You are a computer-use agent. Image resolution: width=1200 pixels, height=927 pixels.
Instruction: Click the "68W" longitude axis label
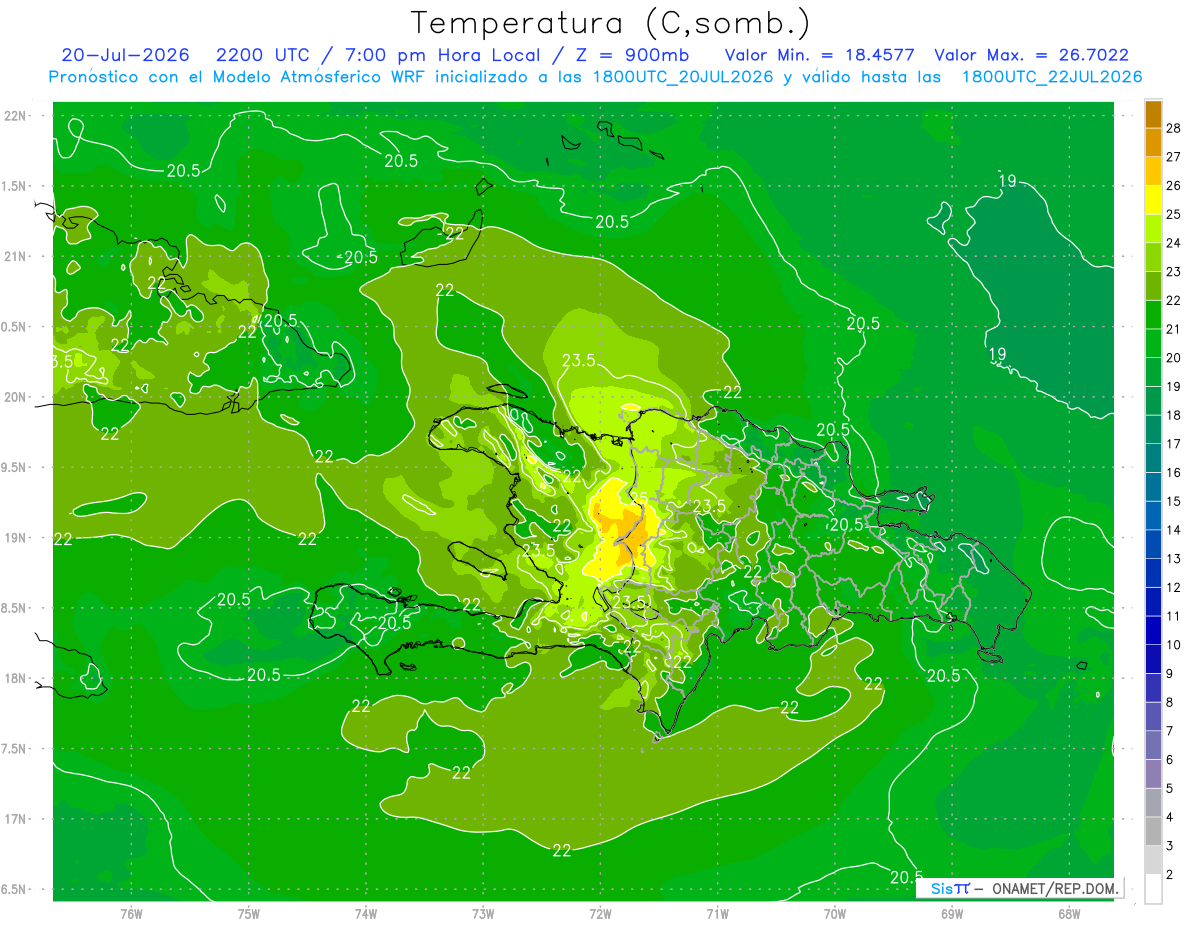(x=1069, y=914)
